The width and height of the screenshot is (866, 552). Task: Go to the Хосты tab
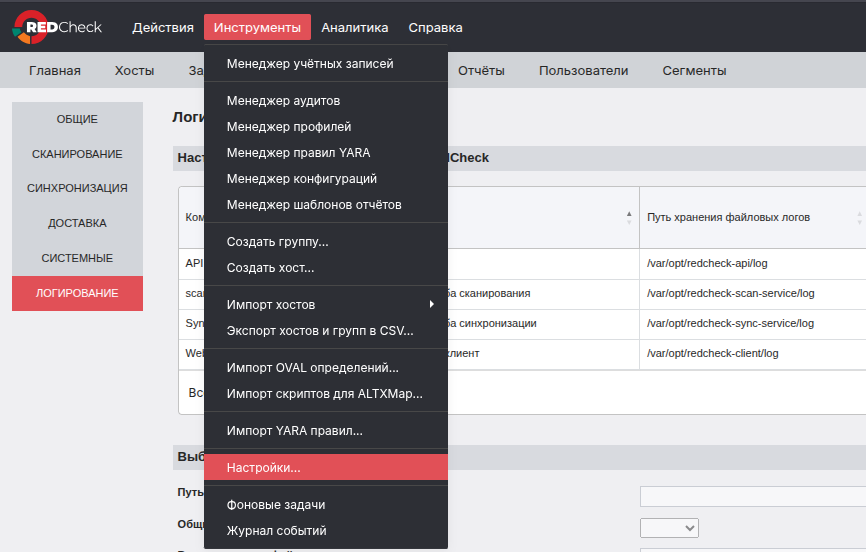pyautogui.click(x=134, y=71)
